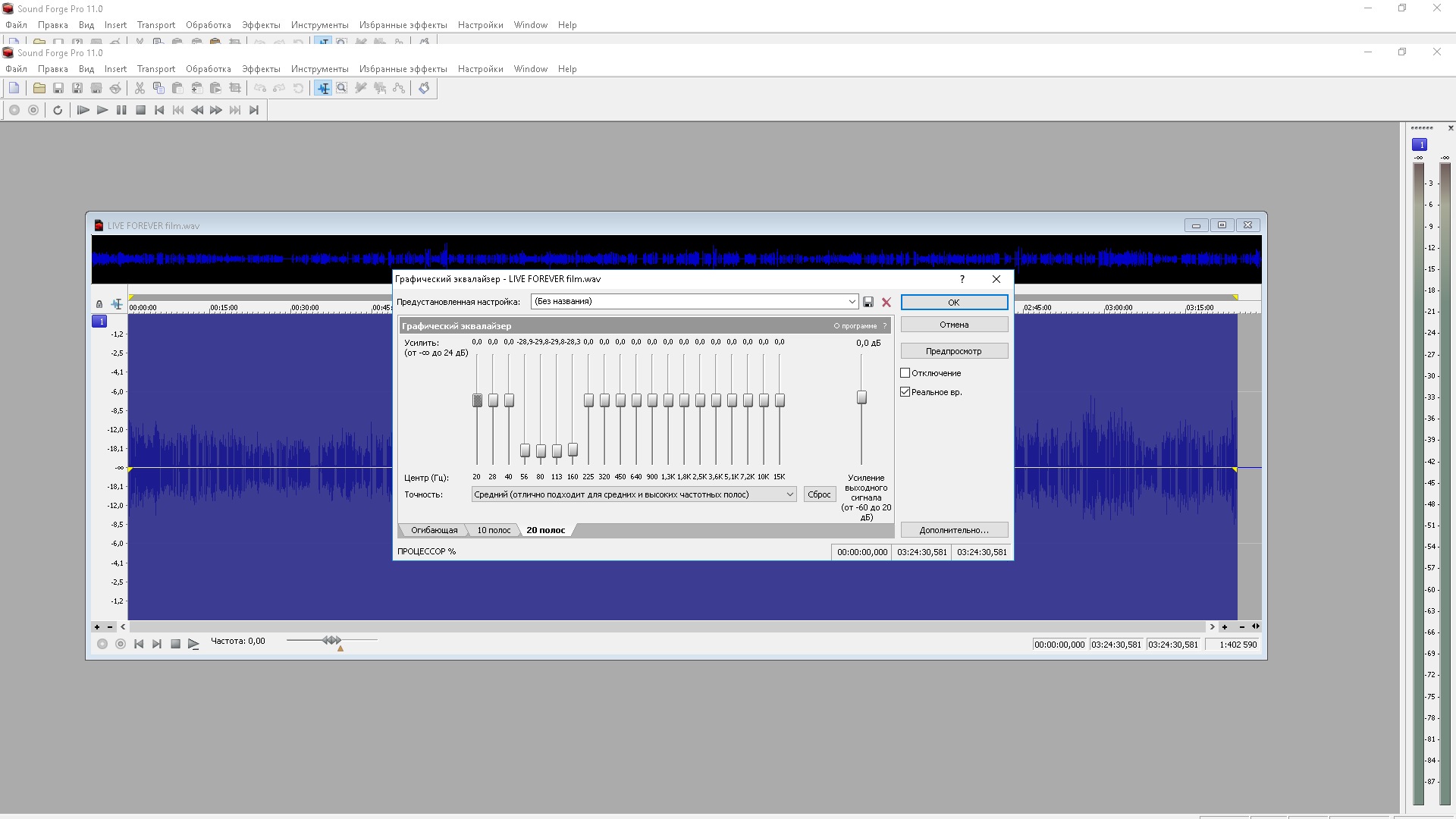Click the Предпросмотр button
The width and height of the screenshot is (1456, 819).
click(953, 351)
